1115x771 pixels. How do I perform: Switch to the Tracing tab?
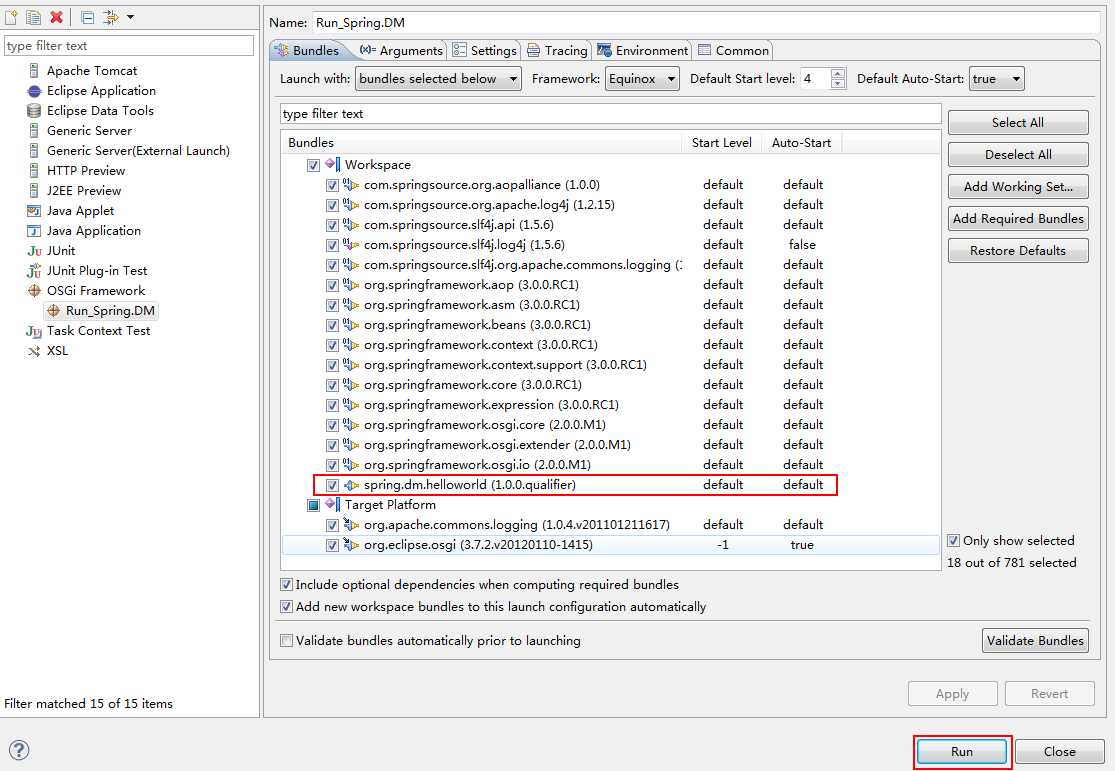click(x=558, y=50)
